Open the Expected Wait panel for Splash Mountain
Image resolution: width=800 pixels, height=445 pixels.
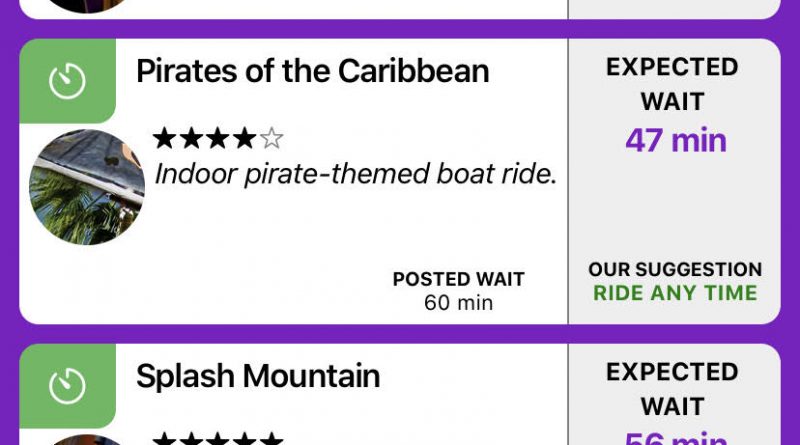[674, 394]
